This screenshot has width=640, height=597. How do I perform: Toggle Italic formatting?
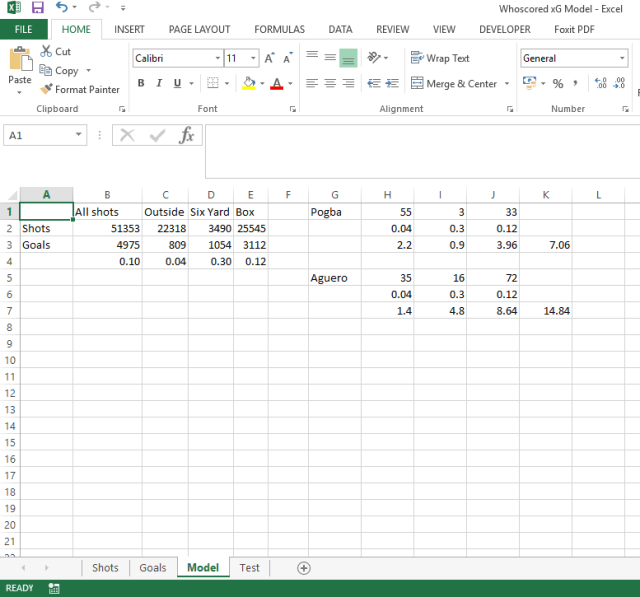click(x=159, y=84)
